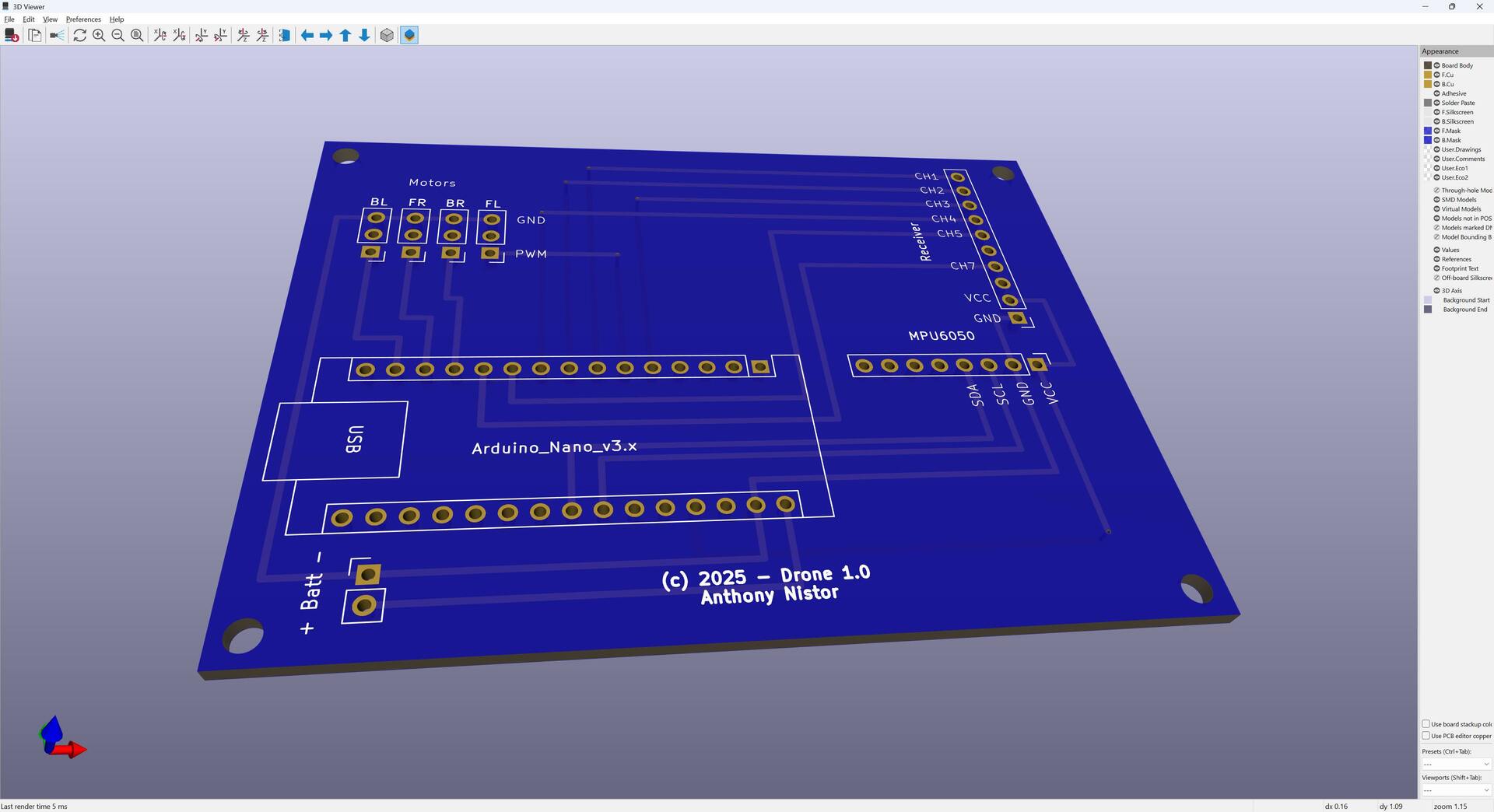Hide the Board Body layer visibility
This screenshot has height=812, width=1494.
coord(1436,65)
